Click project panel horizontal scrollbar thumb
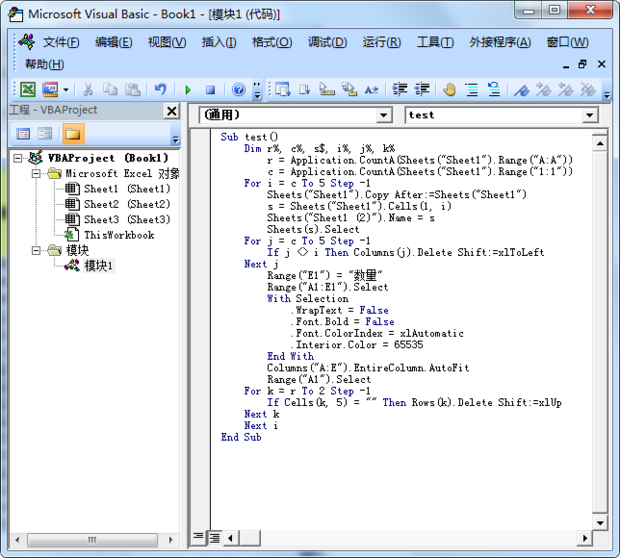This screenshot has width=620, height=558. (x=92, y=540)
